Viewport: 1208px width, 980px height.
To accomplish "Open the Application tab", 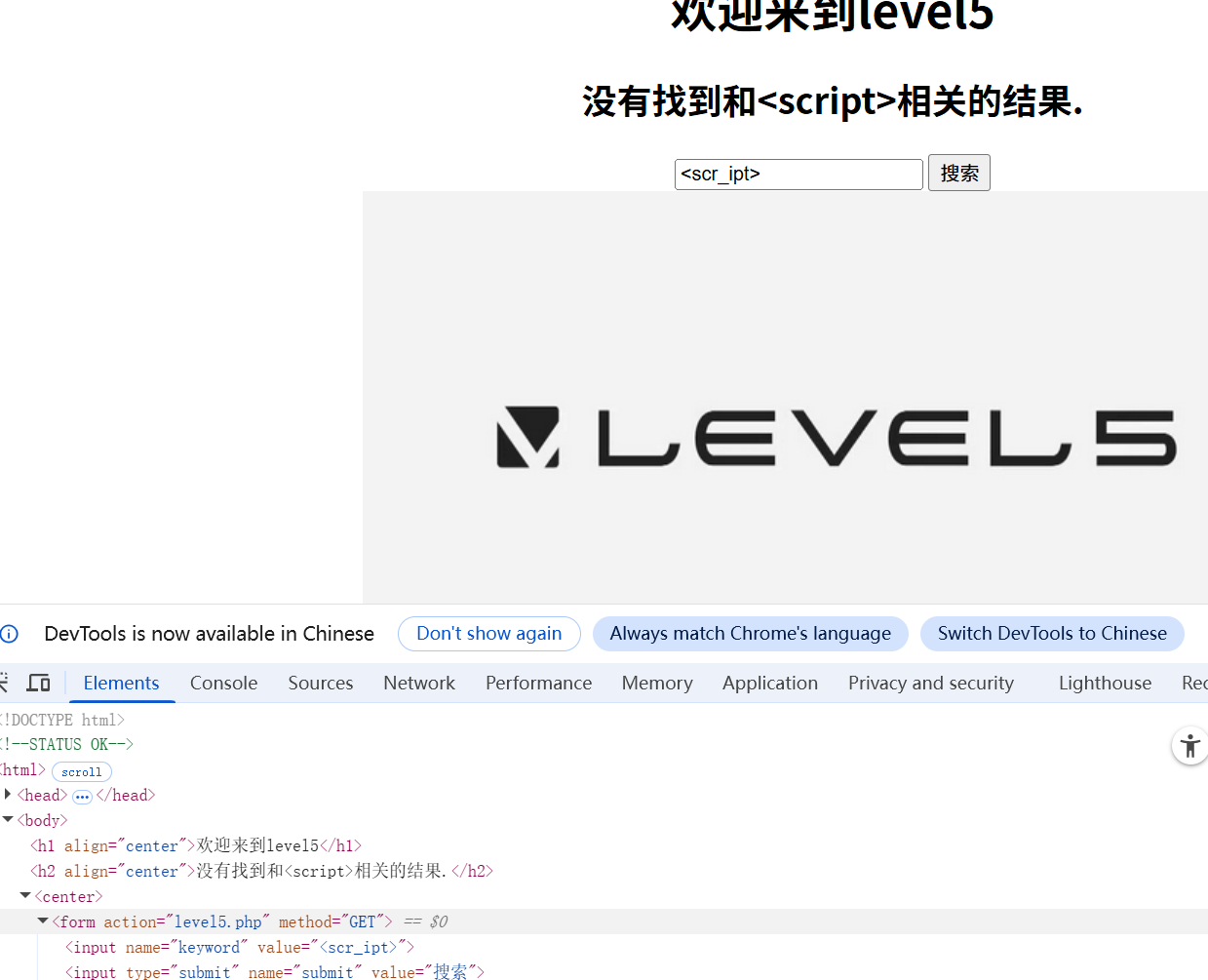I will (x=770, y=683).
